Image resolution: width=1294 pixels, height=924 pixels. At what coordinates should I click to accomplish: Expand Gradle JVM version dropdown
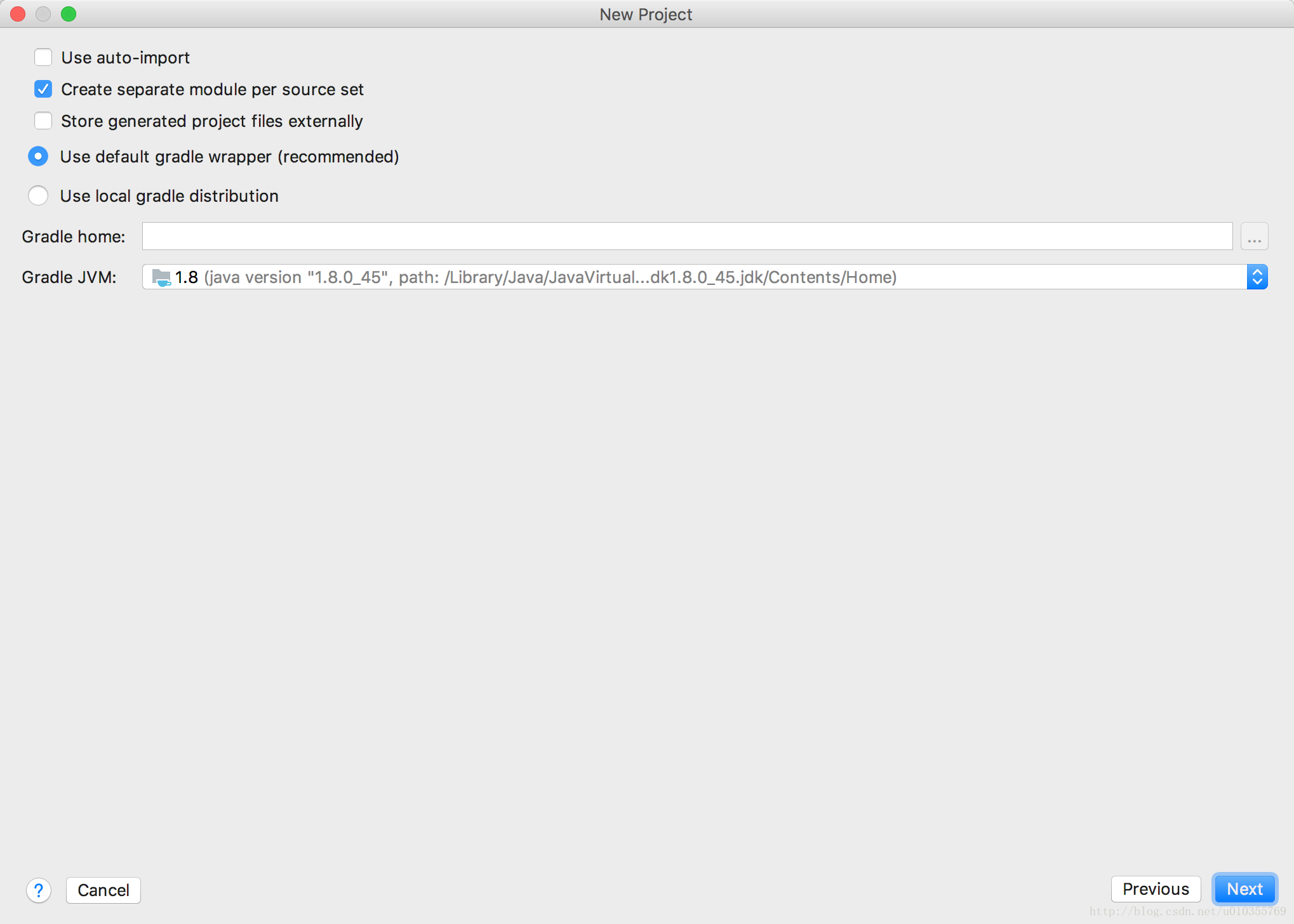point(1257,277)
